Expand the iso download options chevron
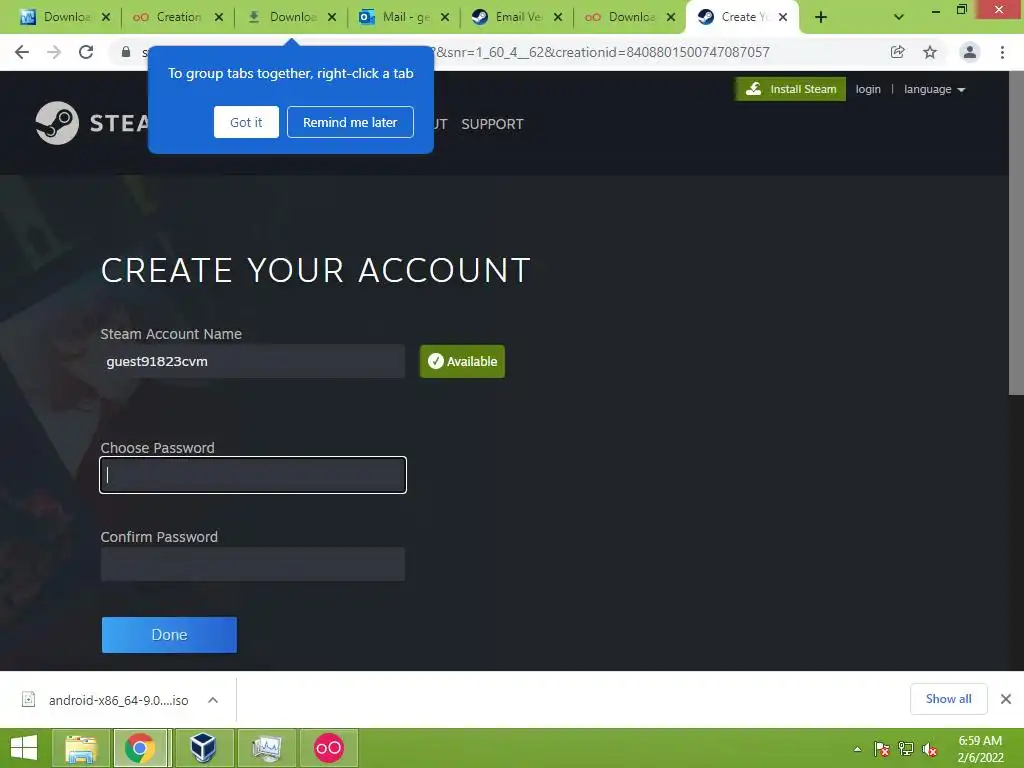 coord(213,700)
